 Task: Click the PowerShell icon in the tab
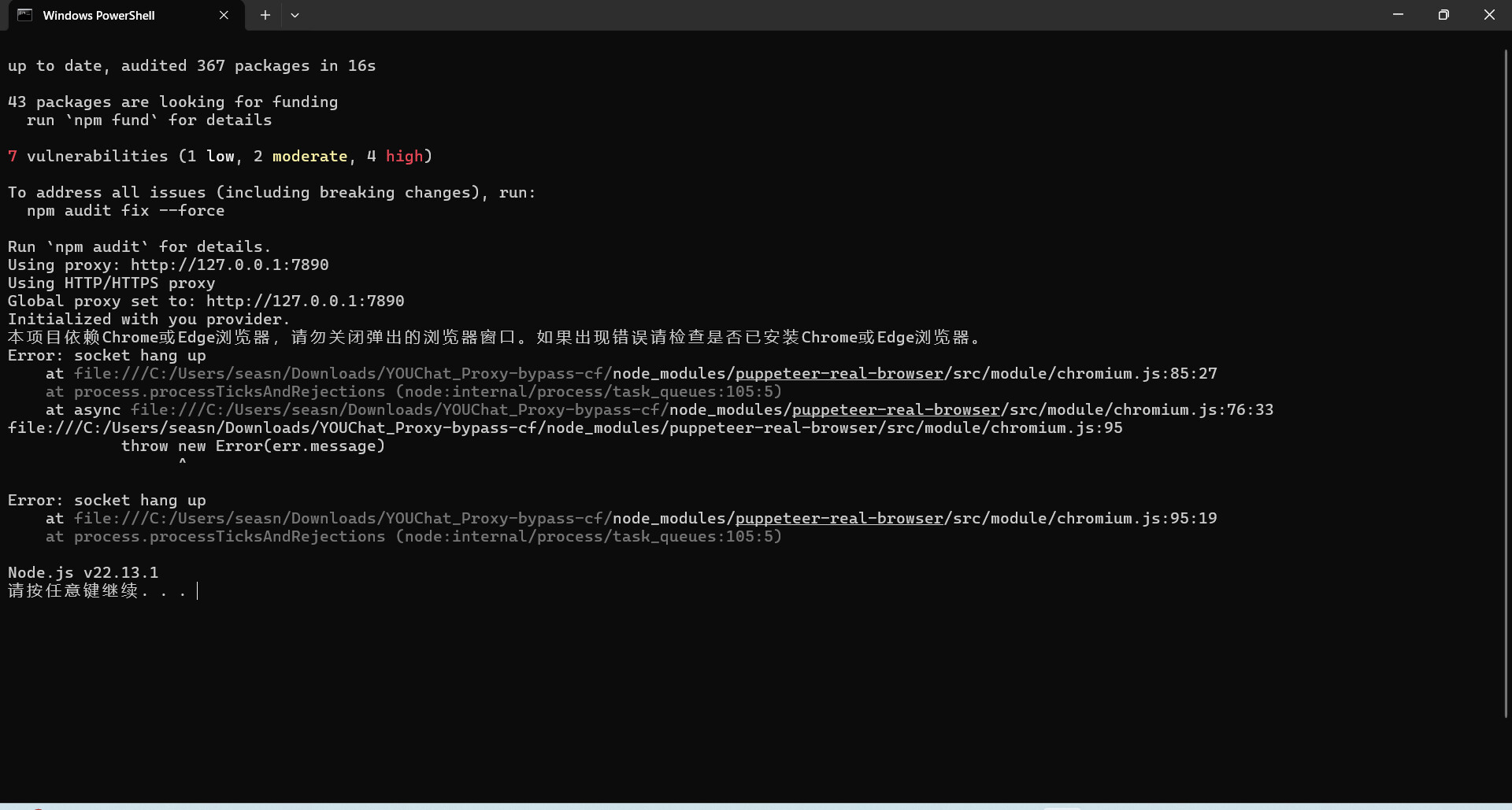coord(24,15)
